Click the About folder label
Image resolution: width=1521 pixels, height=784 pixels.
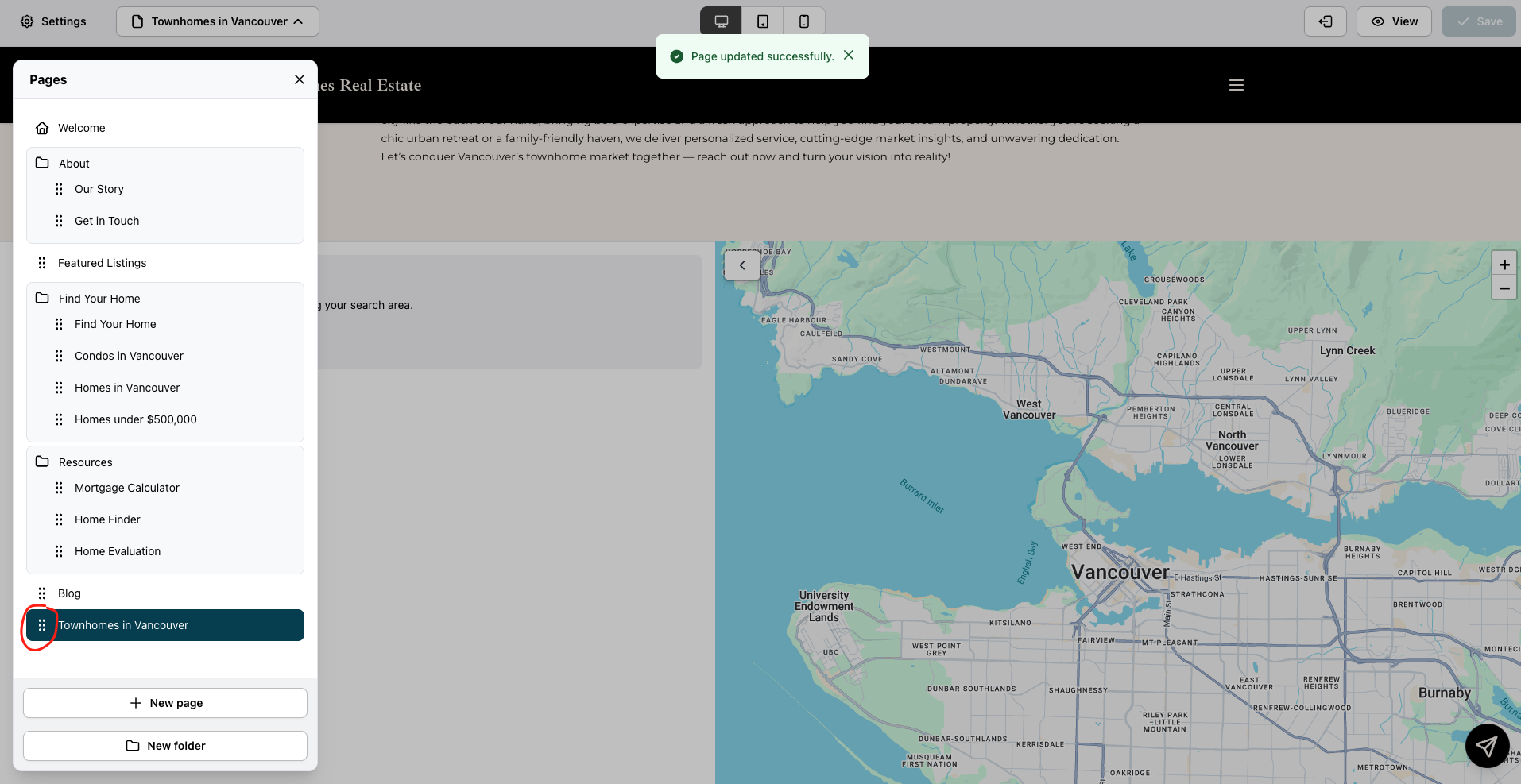(x=74, y=164)
